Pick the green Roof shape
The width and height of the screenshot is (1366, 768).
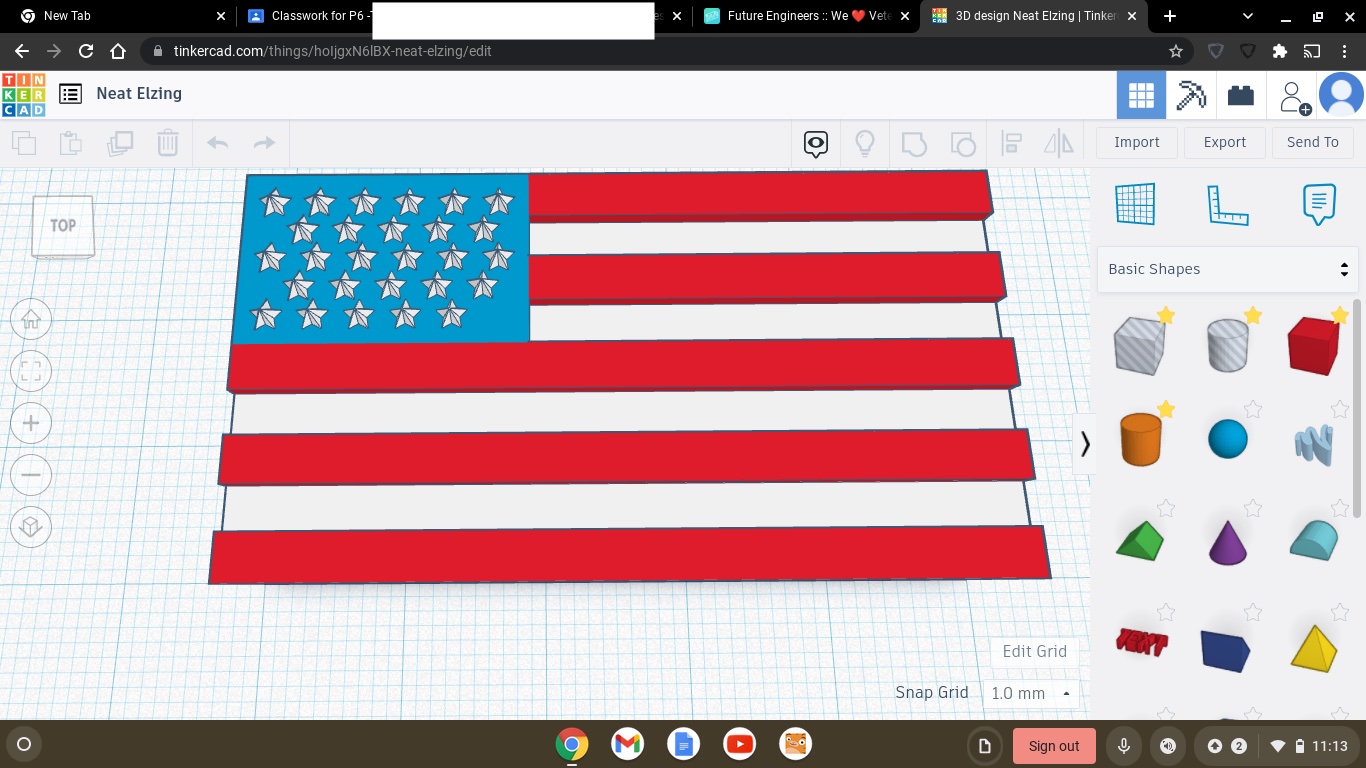[x=1140, y=540]
